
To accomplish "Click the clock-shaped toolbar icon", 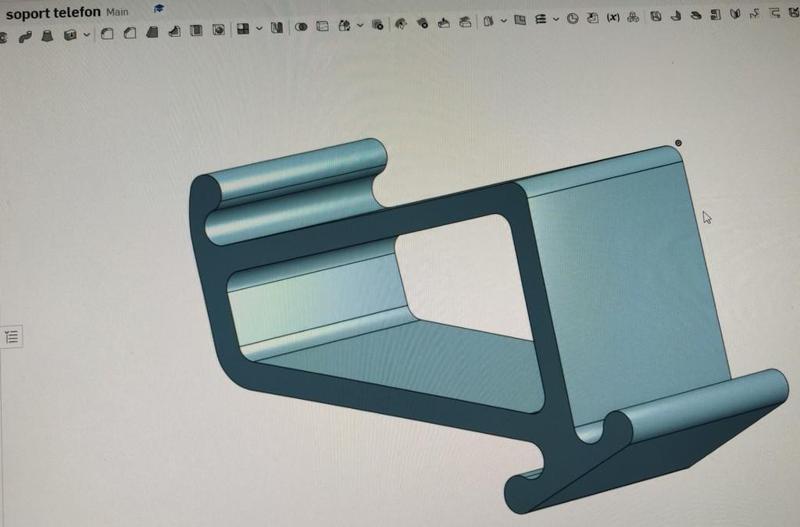I will point(572,19).
